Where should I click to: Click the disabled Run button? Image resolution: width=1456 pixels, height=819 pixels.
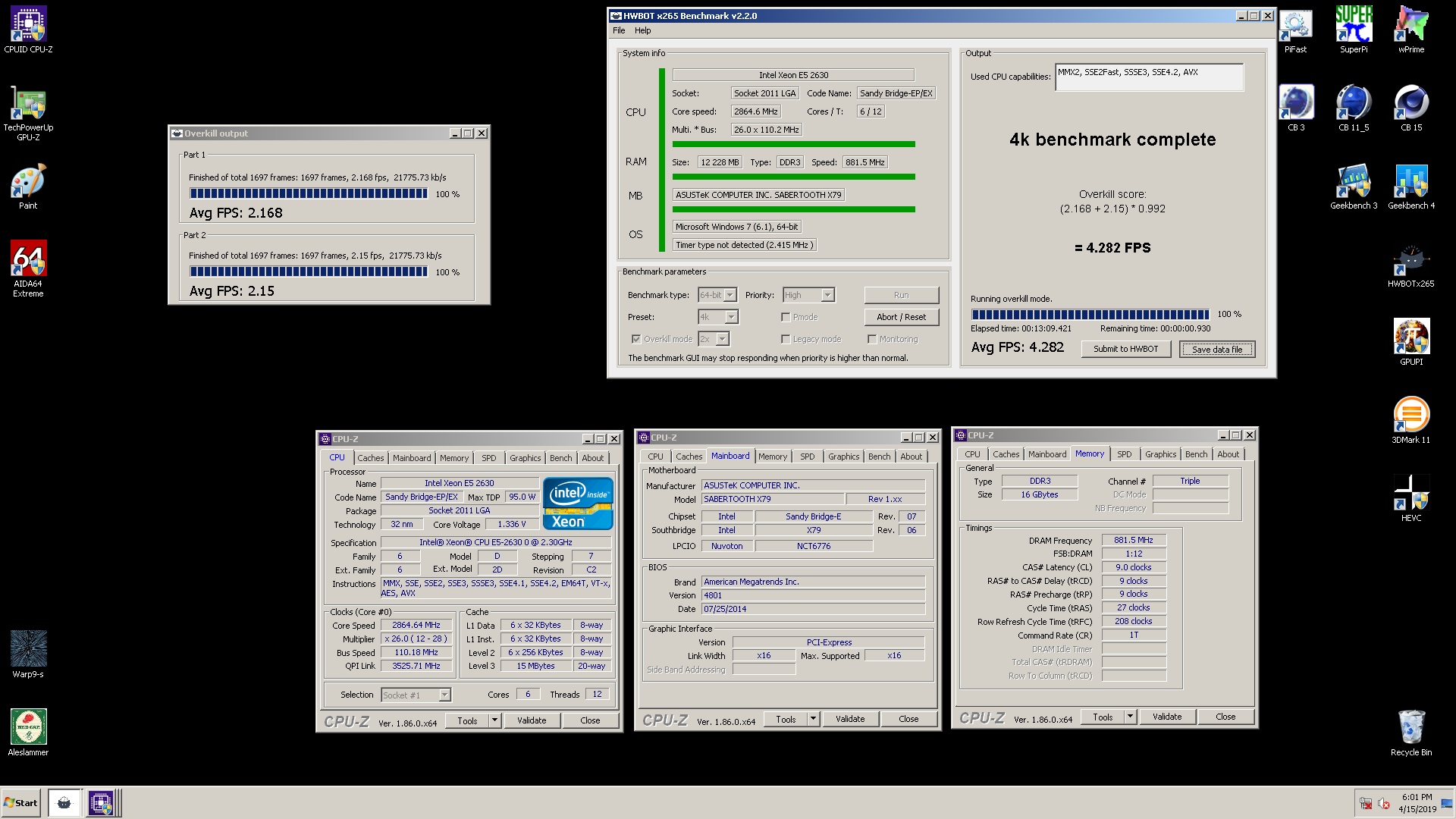pyautogui.click(x=901, y=295)
